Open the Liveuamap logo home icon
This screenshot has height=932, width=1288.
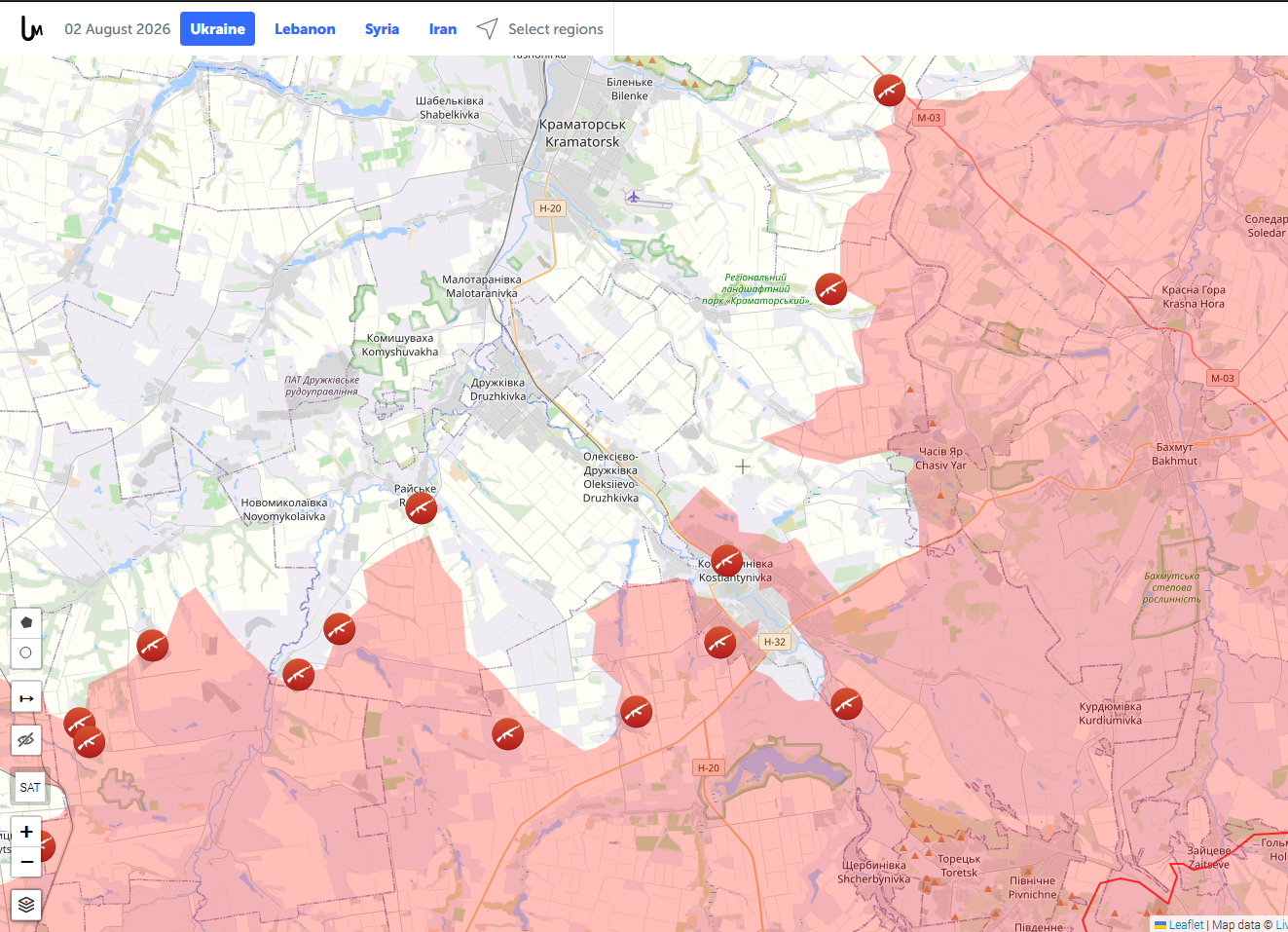tap(32, 29)
